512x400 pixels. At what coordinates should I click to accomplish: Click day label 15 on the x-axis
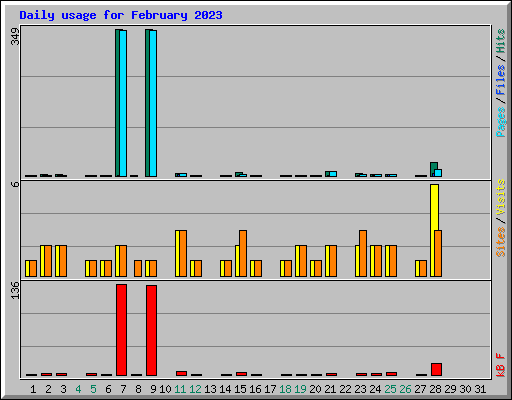[240, 389]
